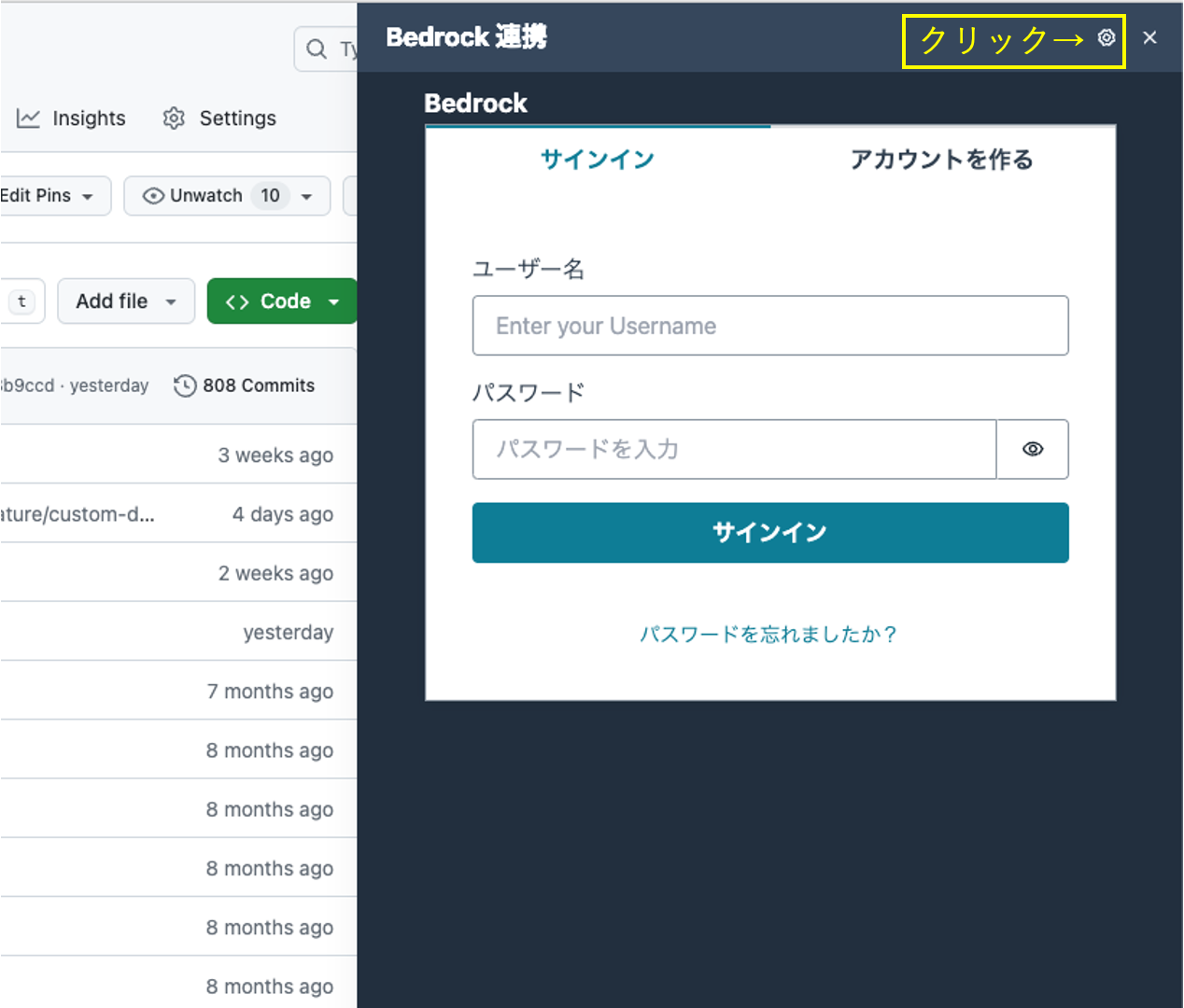Open パスワードを忘れましたか？ link
The image size is (1184, 1008).
(769, 635)
